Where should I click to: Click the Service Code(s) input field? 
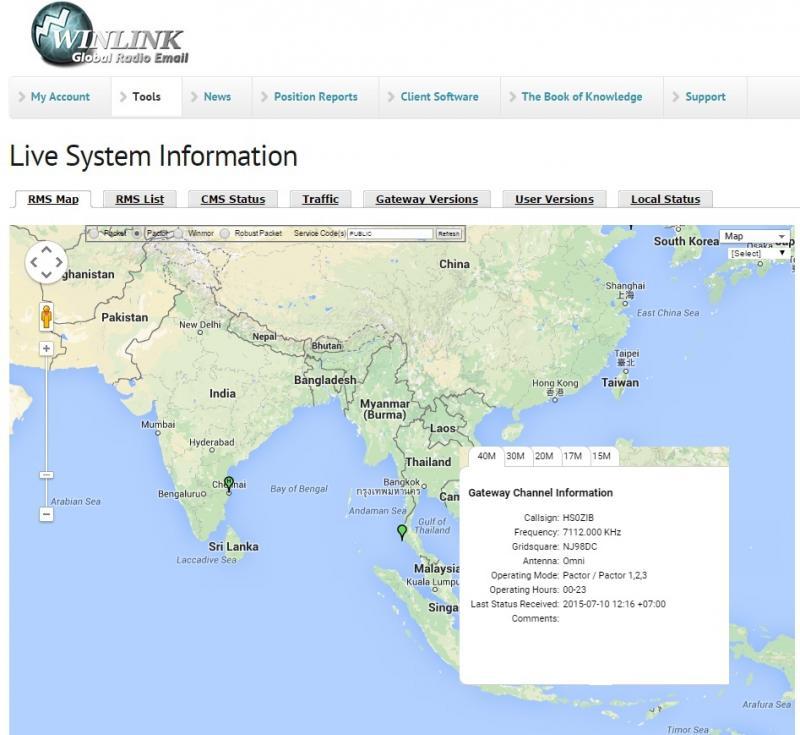(390, 234)
